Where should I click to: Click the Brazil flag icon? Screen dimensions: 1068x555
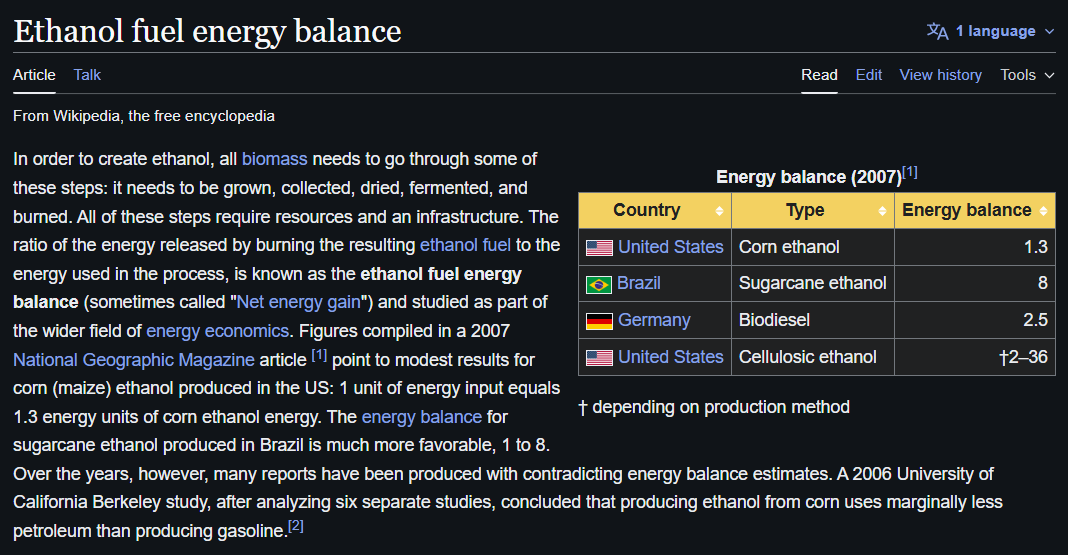pyautogui.click(x=599, y=285)
